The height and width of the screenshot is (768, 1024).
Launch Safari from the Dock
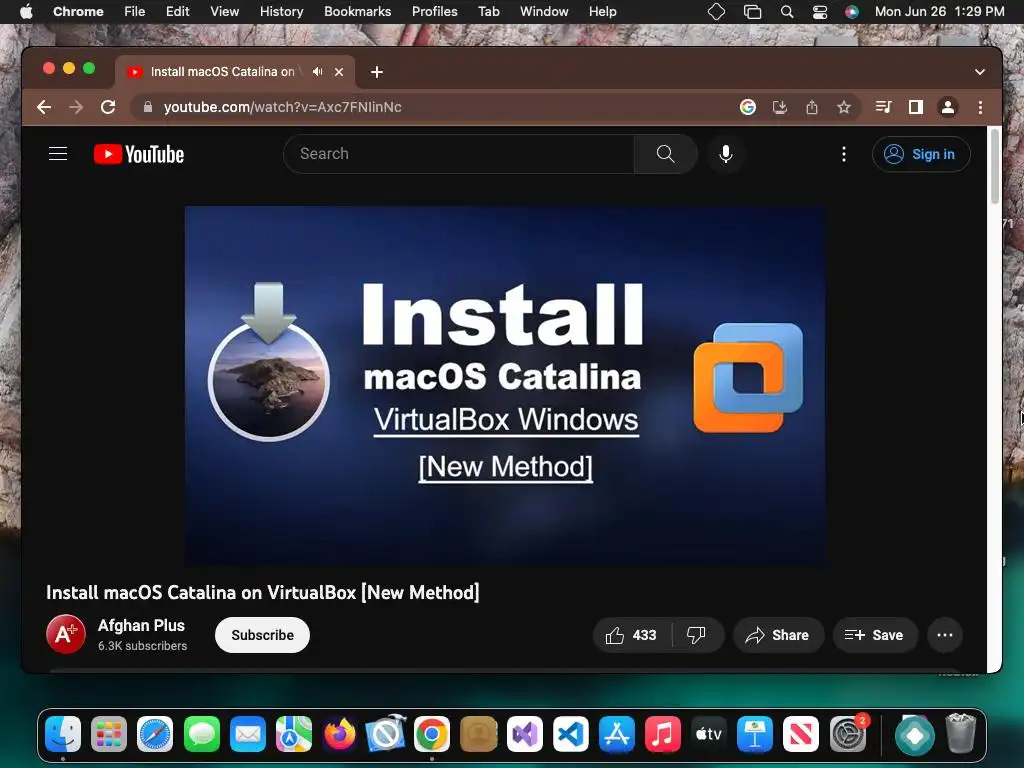coord(155,735)
